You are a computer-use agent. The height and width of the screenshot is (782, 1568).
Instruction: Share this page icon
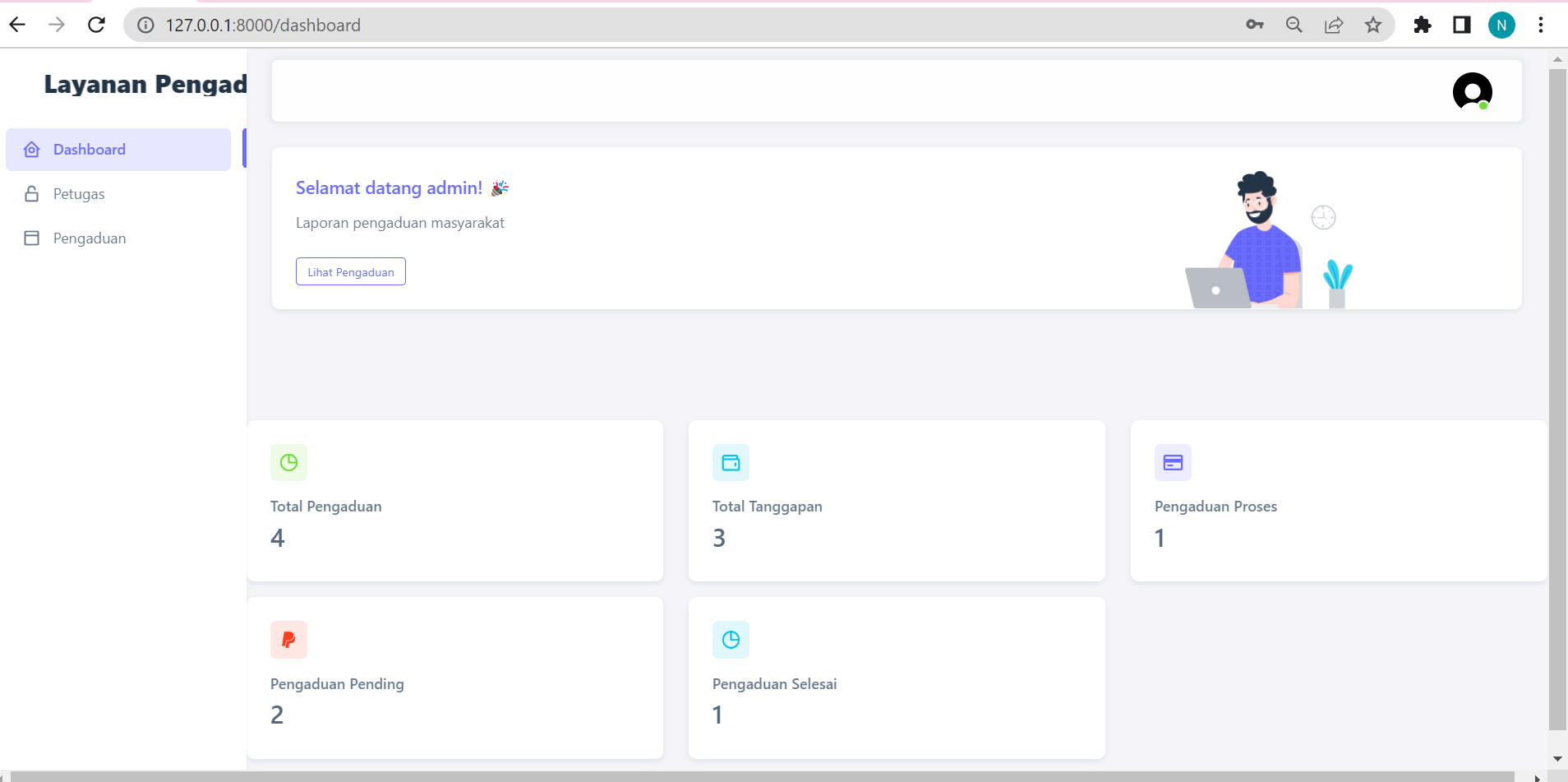point(1334,25)
